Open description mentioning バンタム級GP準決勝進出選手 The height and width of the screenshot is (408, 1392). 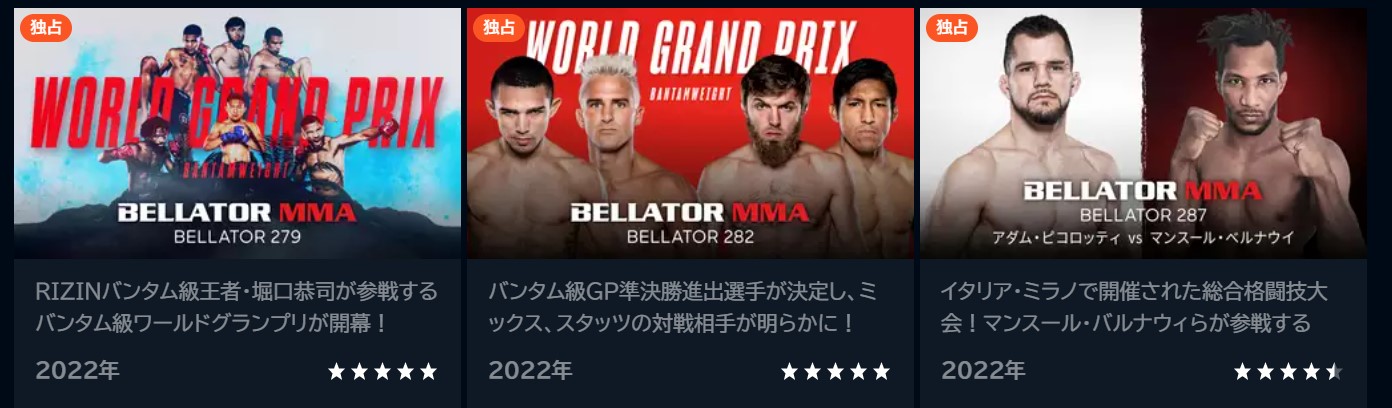[684, 308]
